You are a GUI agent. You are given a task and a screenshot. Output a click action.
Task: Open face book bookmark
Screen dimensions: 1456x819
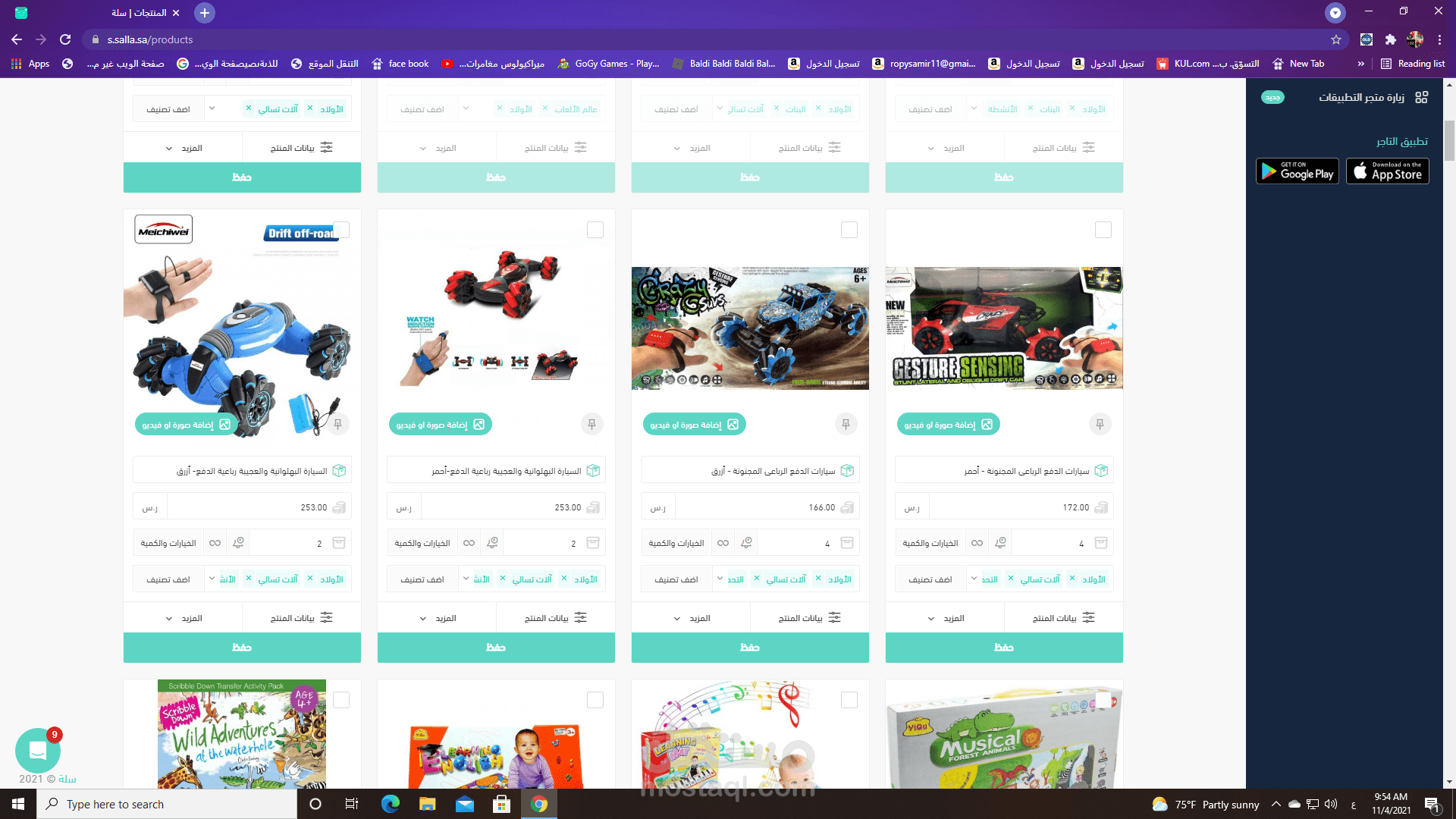point(400,64)
